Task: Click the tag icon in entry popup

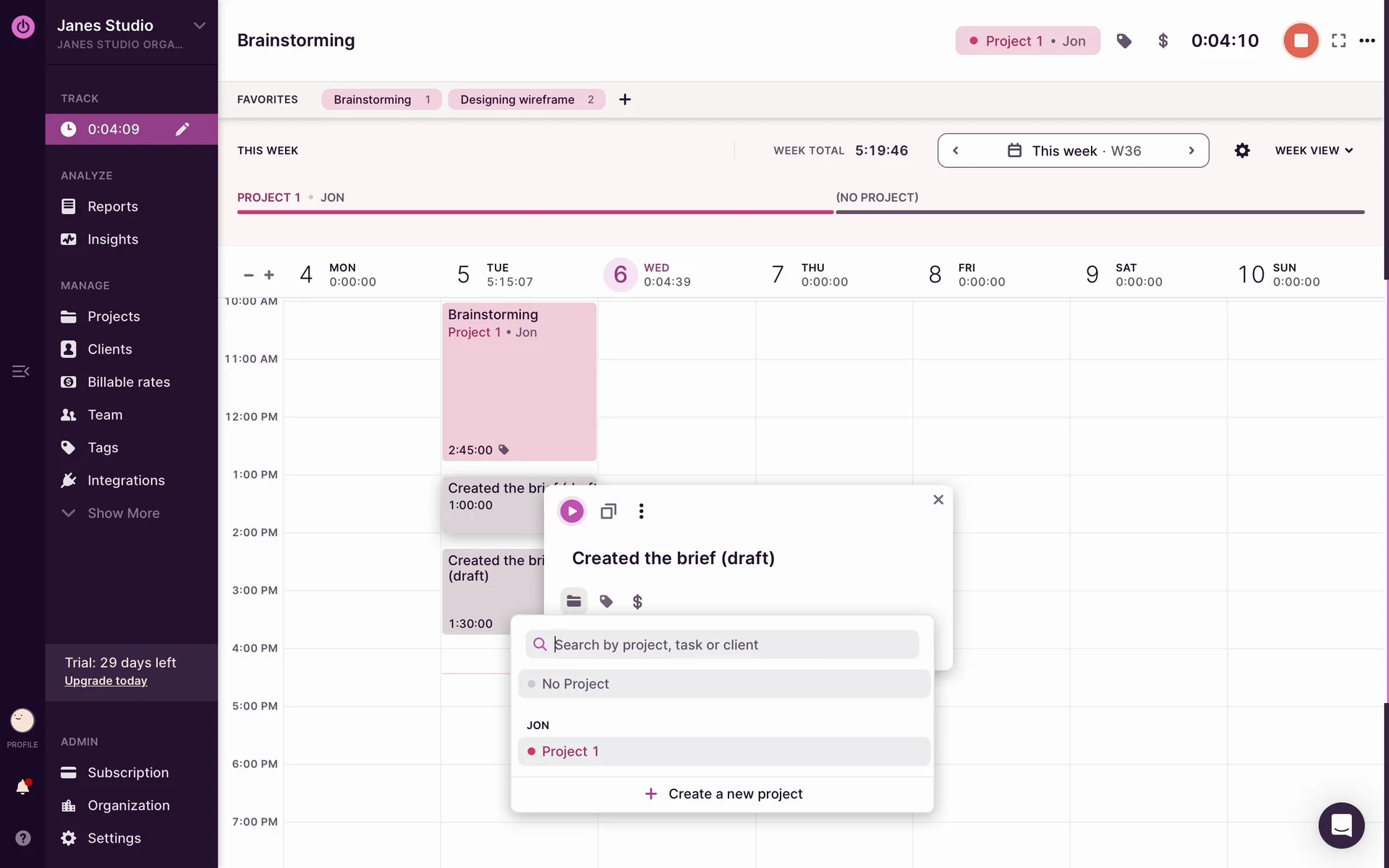Action: click(x=606, y=601)
